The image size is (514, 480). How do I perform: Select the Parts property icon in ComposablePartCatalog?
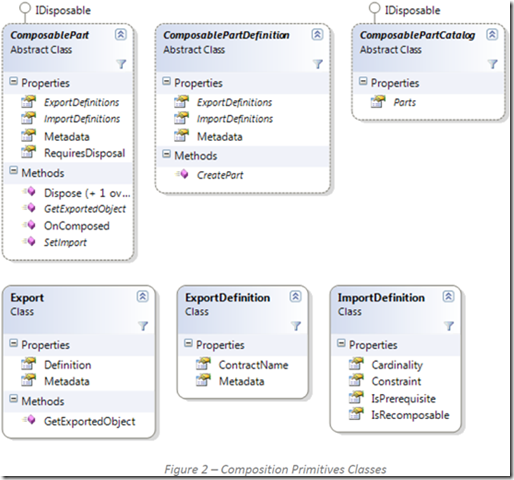pos(378,101)
